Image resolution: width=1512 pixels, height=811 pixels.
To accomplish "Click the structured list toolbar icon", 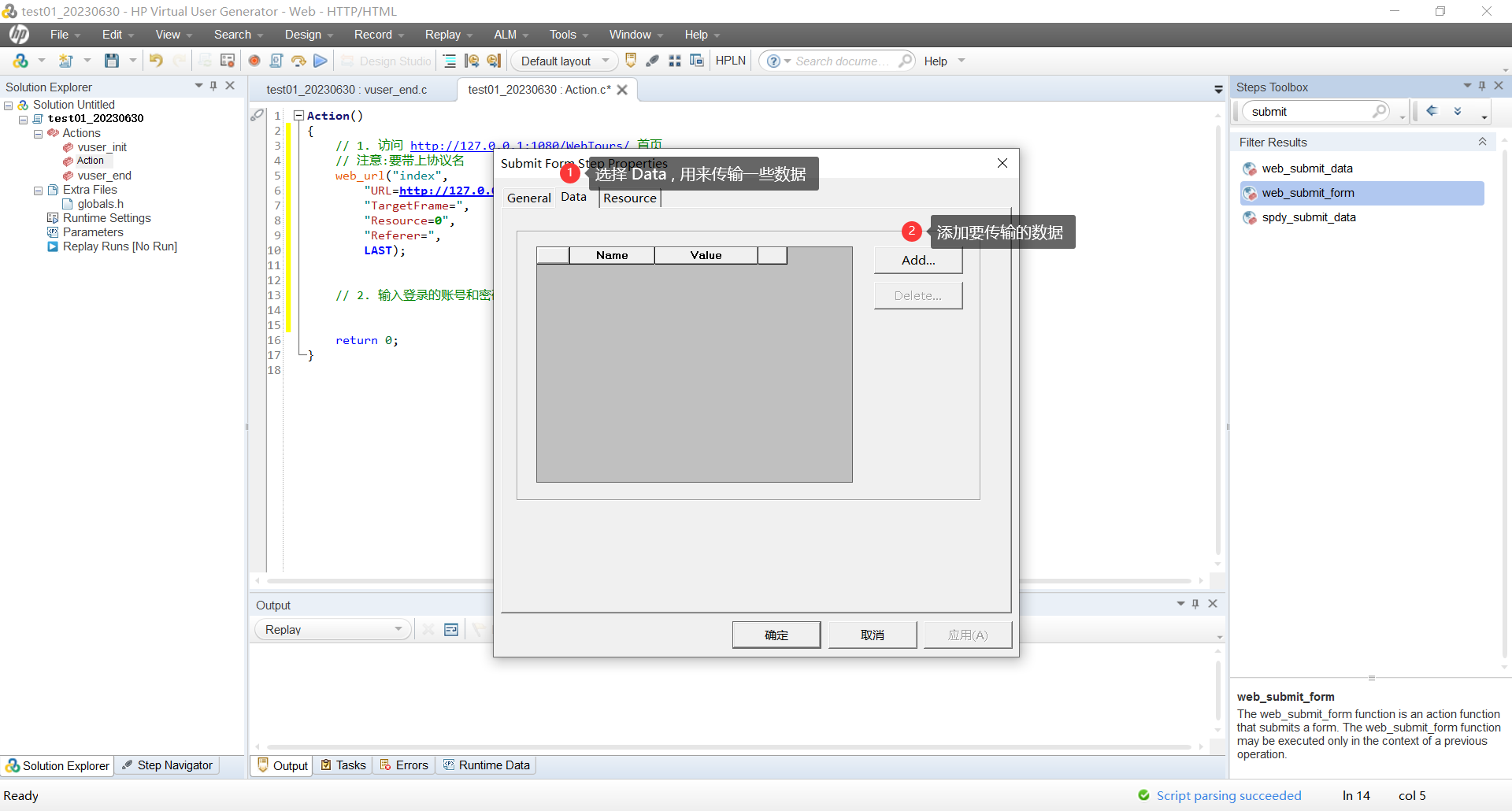I will pos(450,61).
